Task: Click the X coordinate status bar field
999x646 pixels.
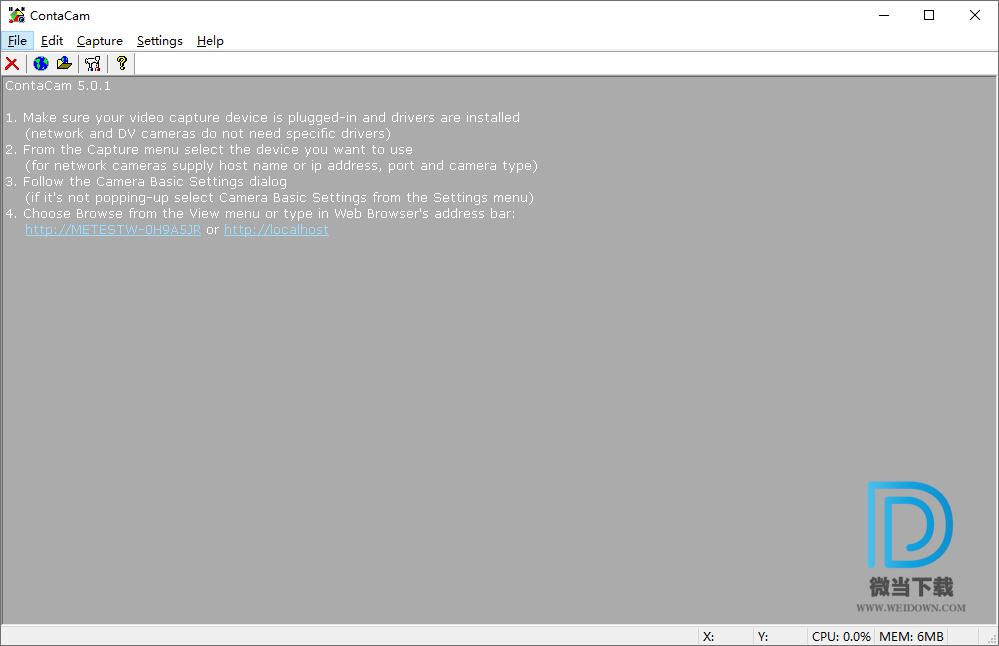Action: (724, 636)
